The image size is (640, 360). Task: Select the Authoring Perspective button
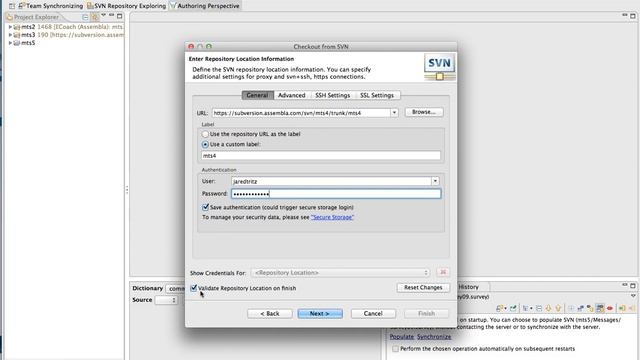[x=204, y=6]
